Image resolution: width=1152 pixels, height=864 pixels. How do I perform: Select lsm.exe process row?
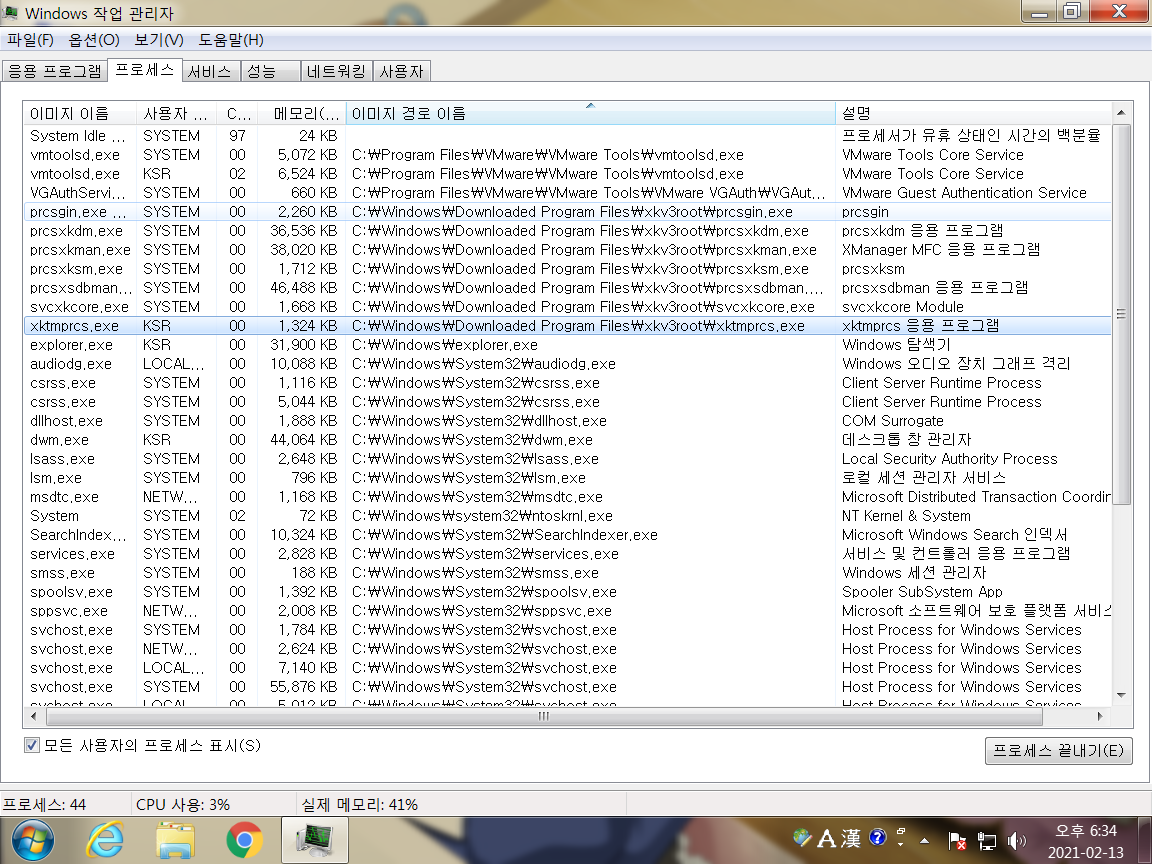[x=567, y=478]
